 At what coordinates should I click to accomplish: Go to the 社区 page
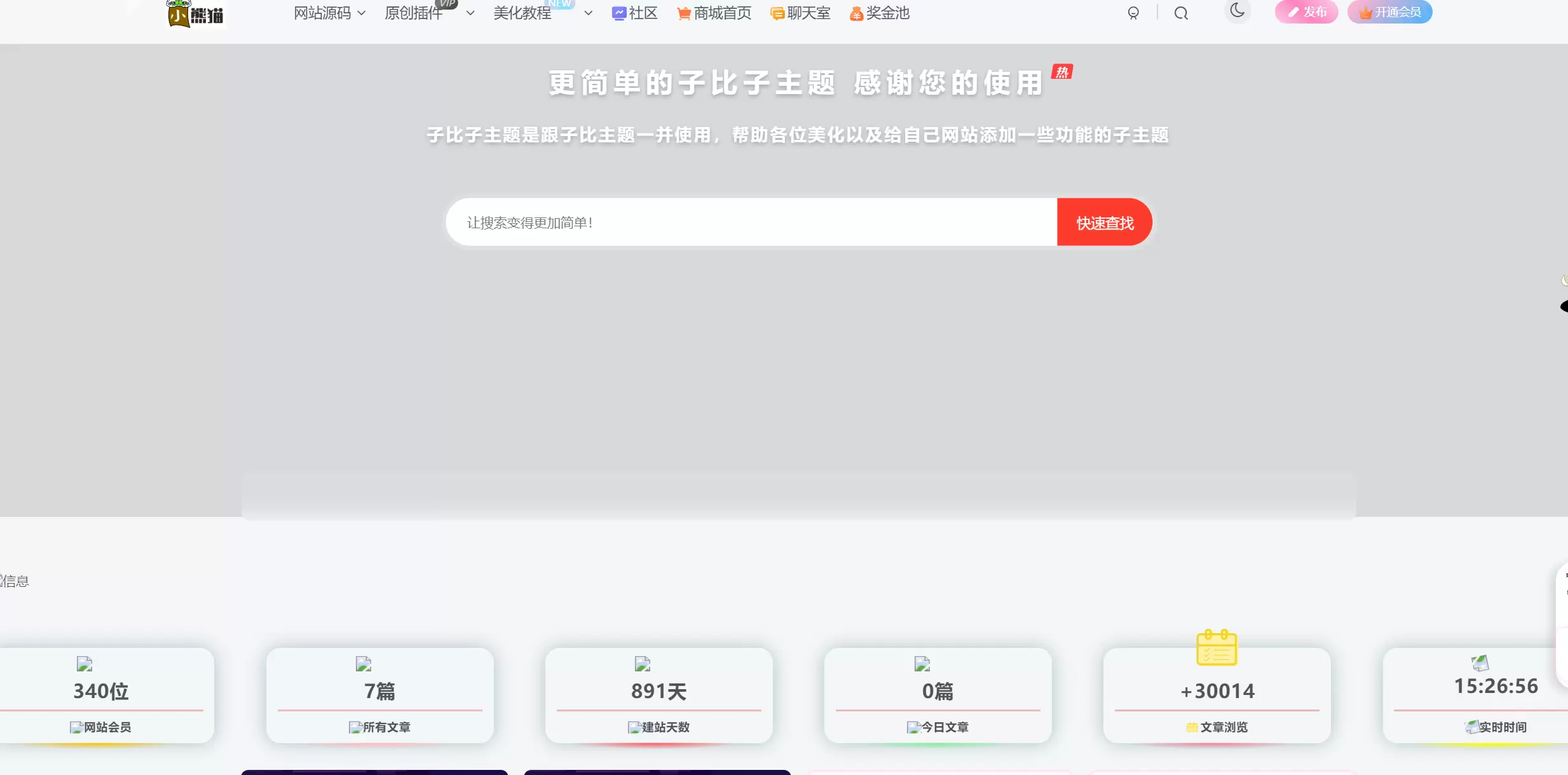click(643, 13)
